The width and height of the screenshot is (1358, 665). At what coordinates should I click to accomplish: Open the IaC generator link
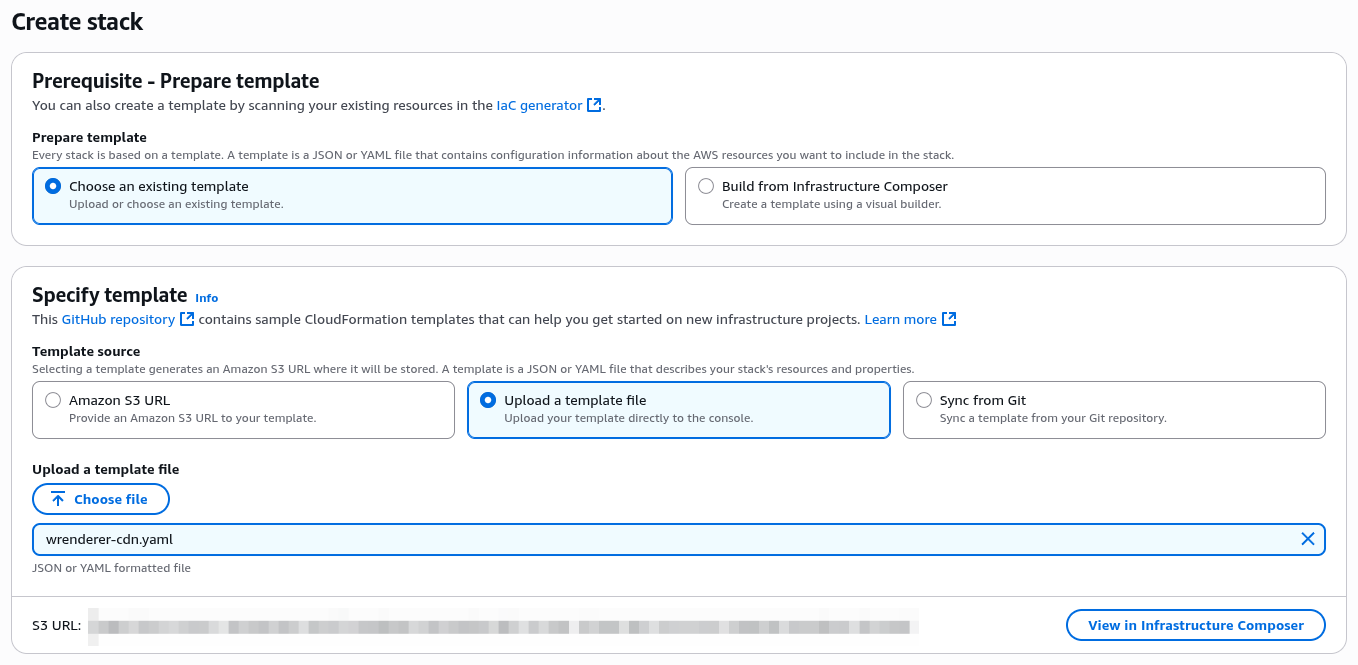tap(540, 104)
